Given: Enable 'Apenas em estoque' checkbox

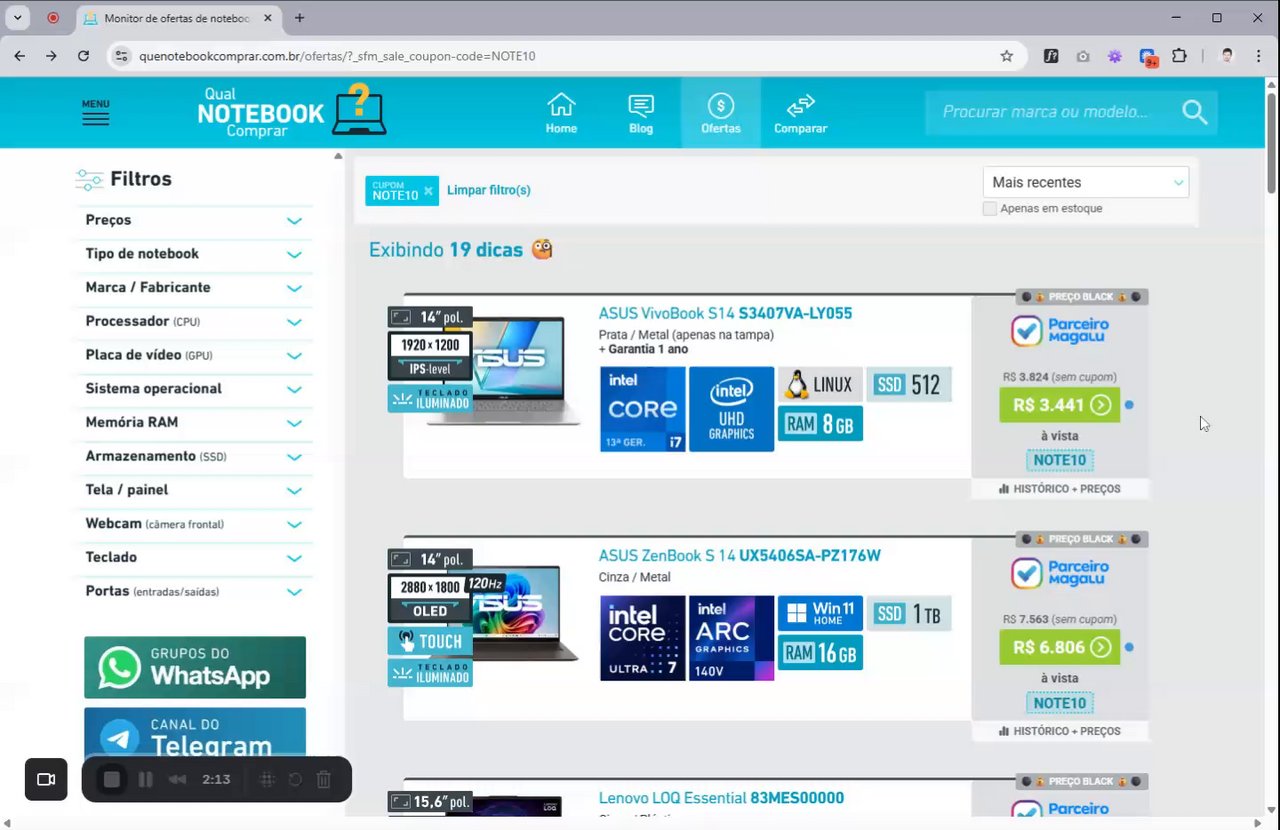Looking at the screenshot, I should (989, 208).
